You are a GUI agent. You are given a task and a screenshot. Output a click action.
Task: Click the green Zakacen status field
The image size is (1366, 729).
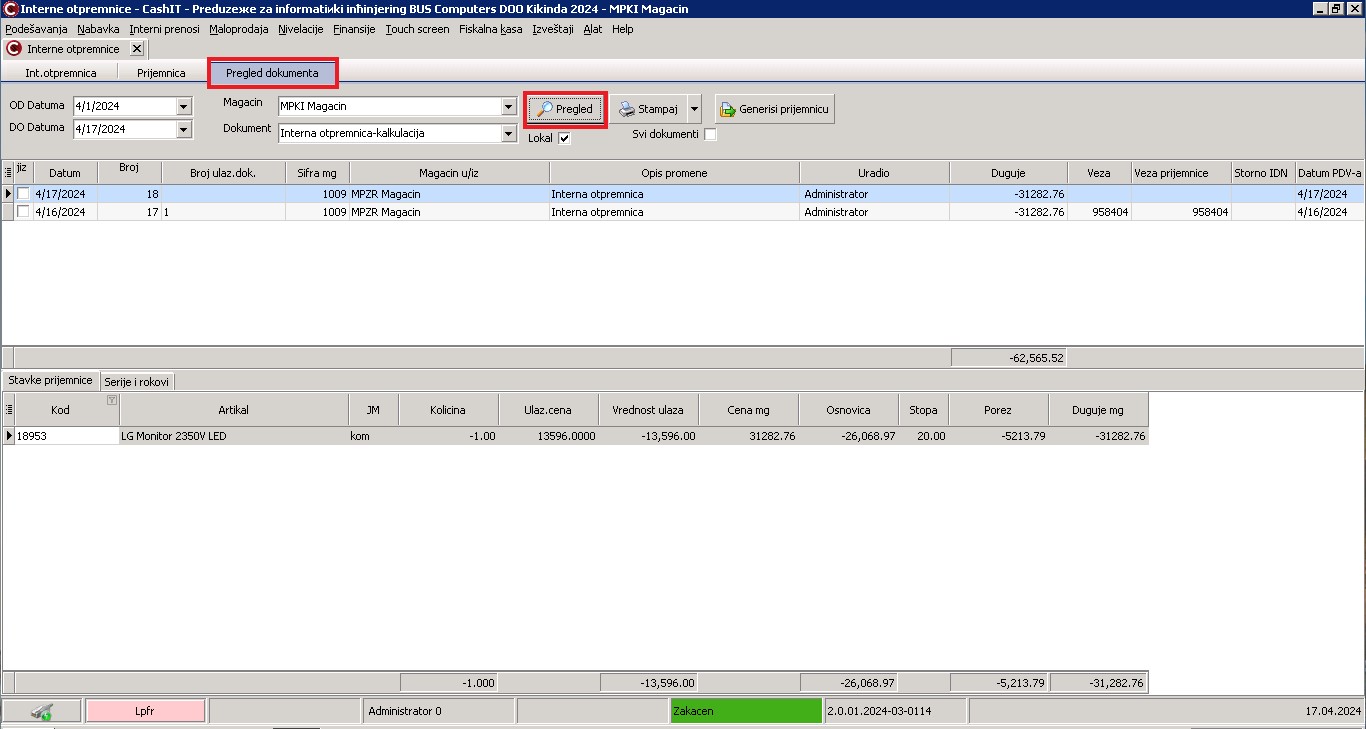pyautogui.click(x=746, y=711)
